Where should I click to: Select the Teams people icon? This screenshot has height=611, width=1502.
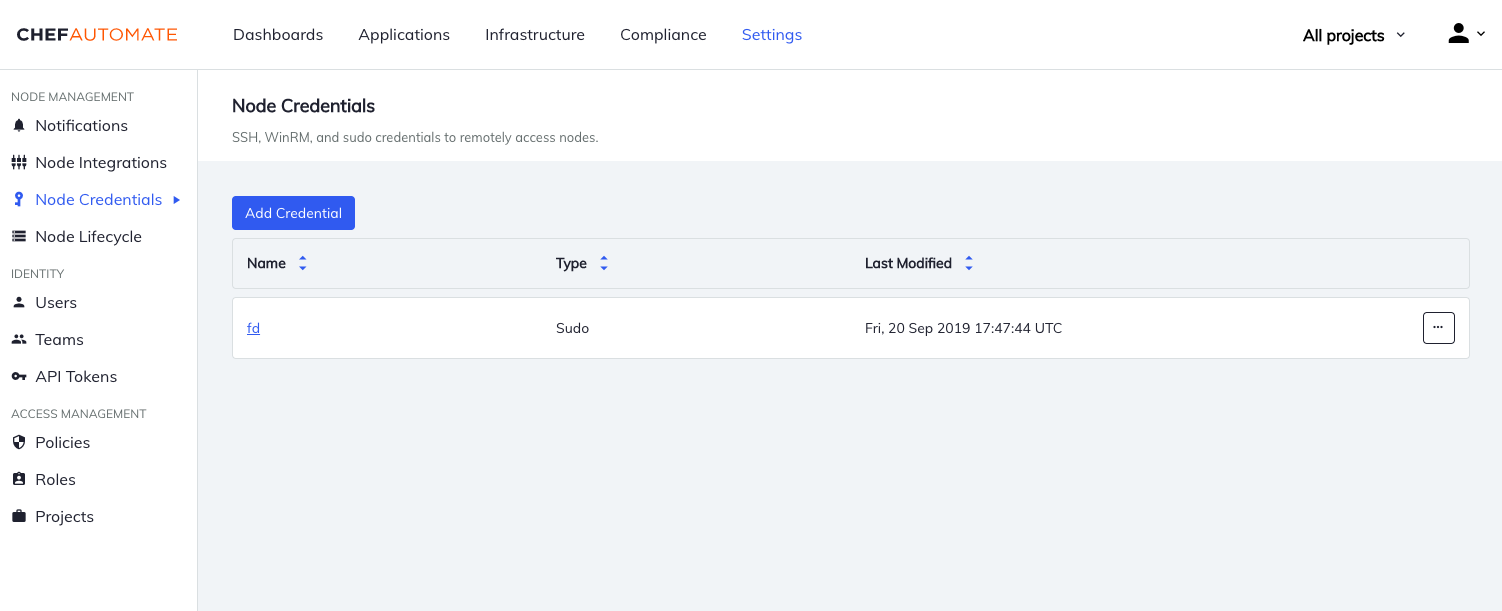[x=19, y=339]
